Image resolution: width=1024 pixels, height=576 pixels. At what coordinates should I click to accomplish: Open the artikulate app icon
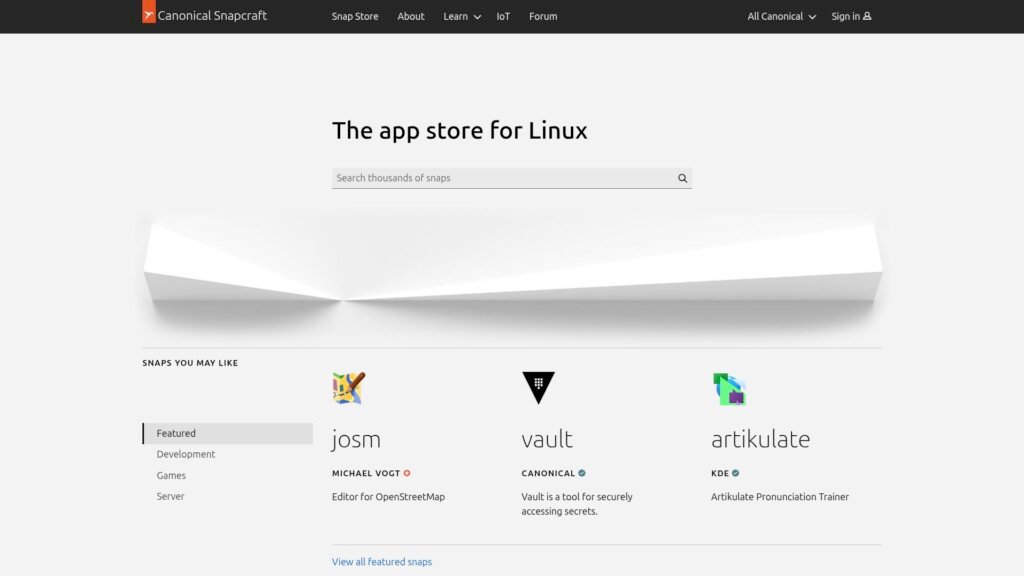[729, 389]
